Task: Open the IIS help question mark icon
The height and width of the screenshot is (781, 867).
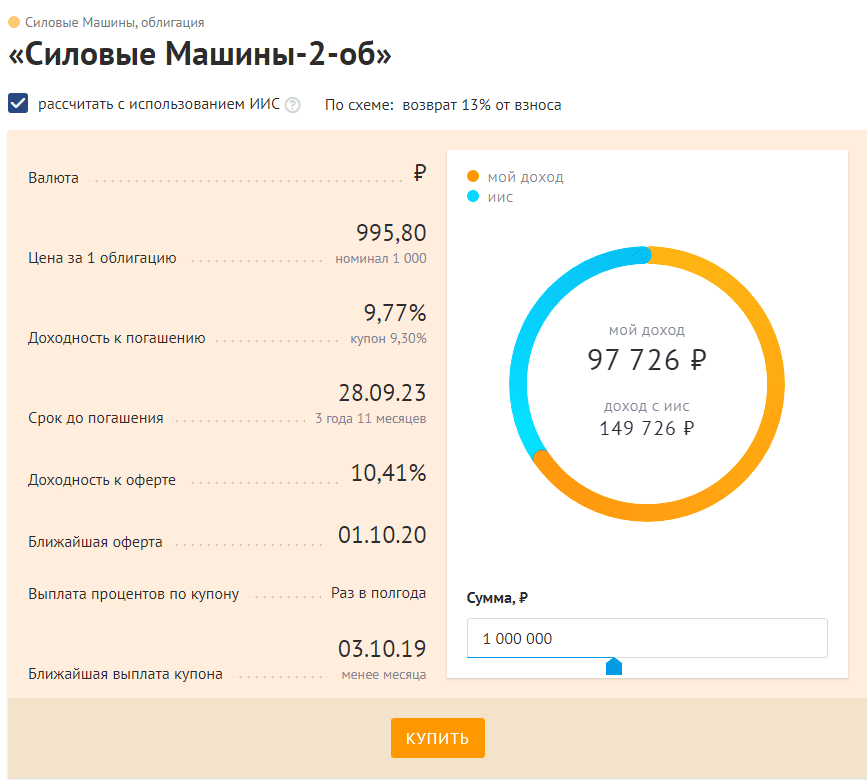Action: [x=293, y=105]
